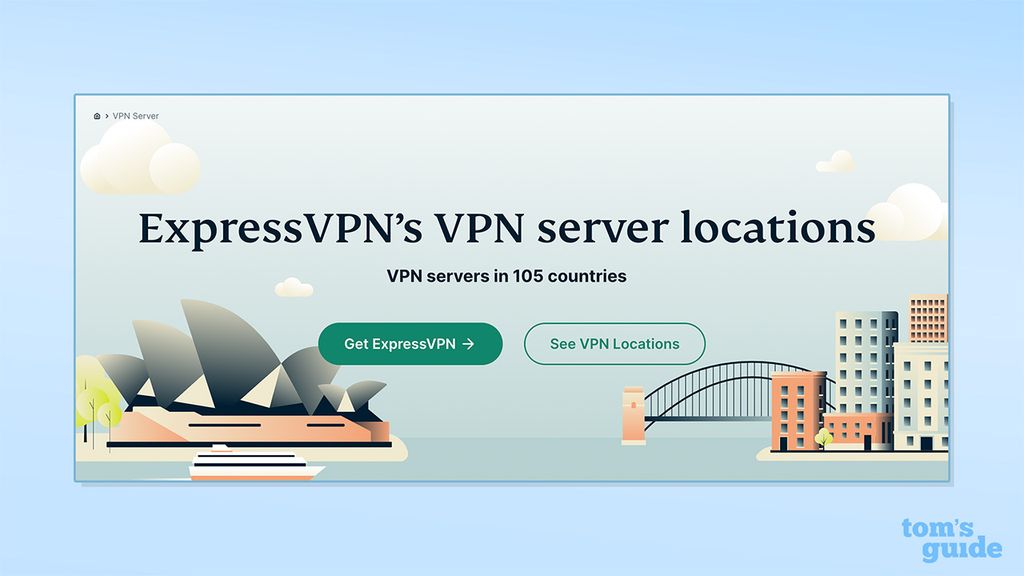Click the largest cloud beside the breadcrumb

[x=140, y=159]
